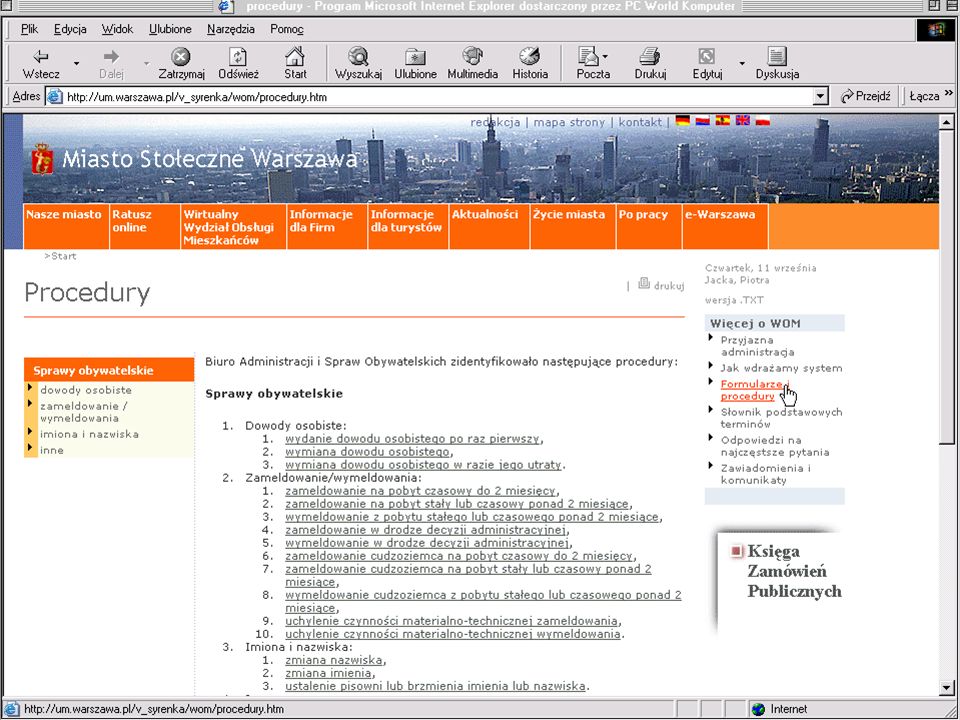Click the Przejdź go button
The width and height of the screenshot is (960, 720).
coord(865,96)
